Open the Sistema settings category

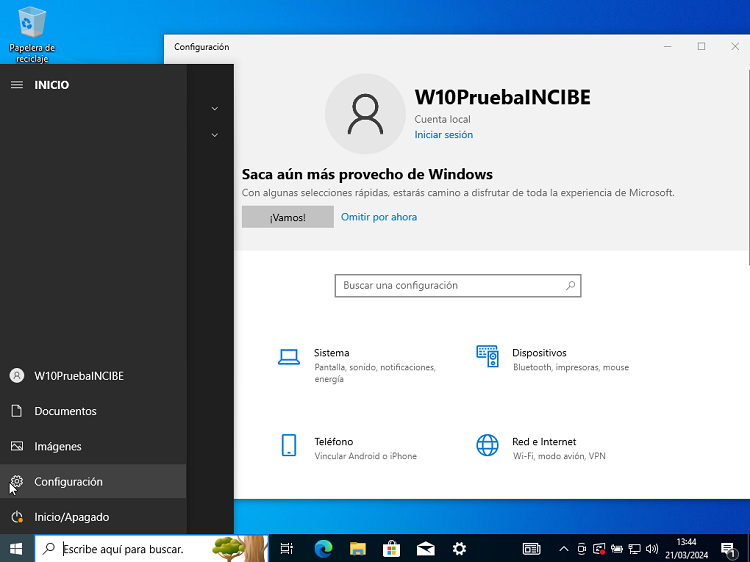tap(331, 353)
